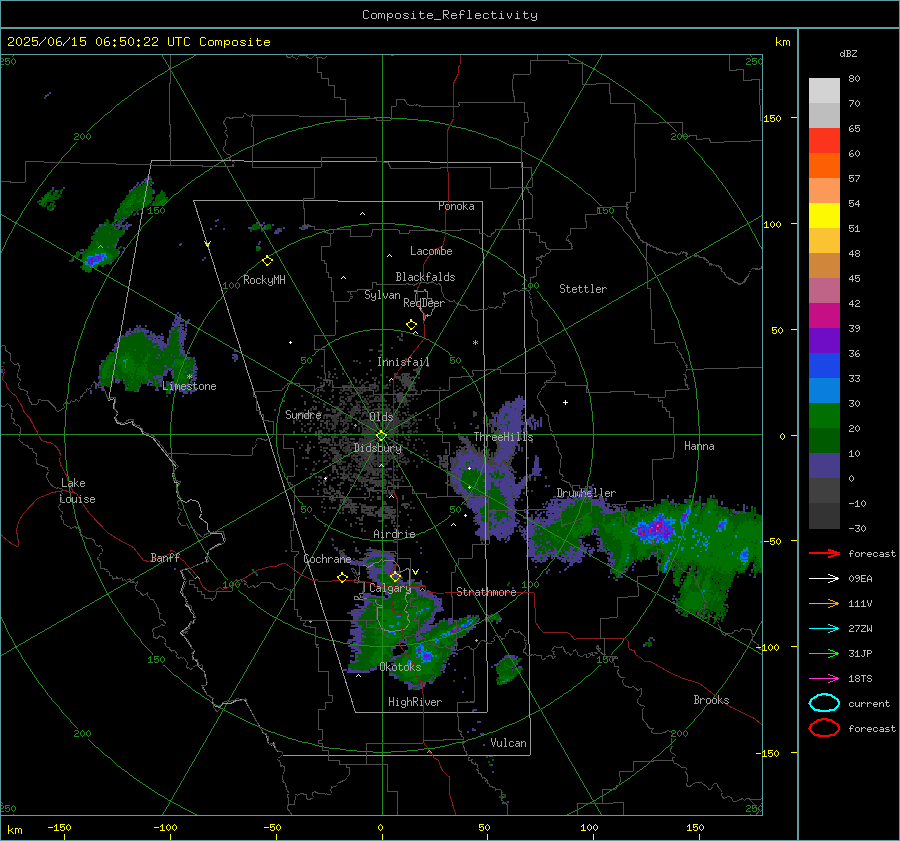Click the yellow diamond marker below RedDeer

[412, 325]
